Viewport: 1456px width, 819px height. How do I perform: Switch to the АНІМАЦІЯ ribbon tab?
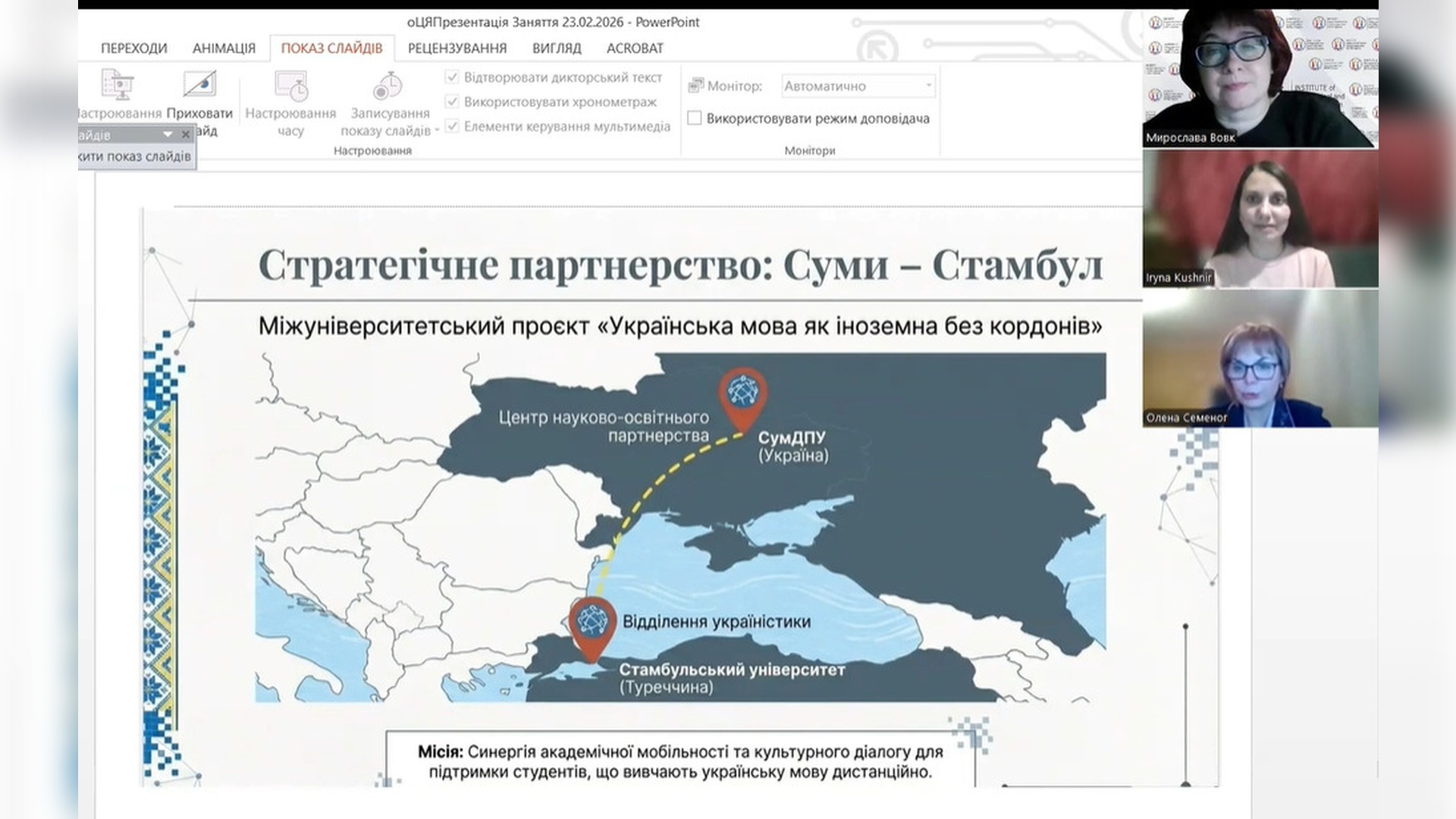coord(224,49)
